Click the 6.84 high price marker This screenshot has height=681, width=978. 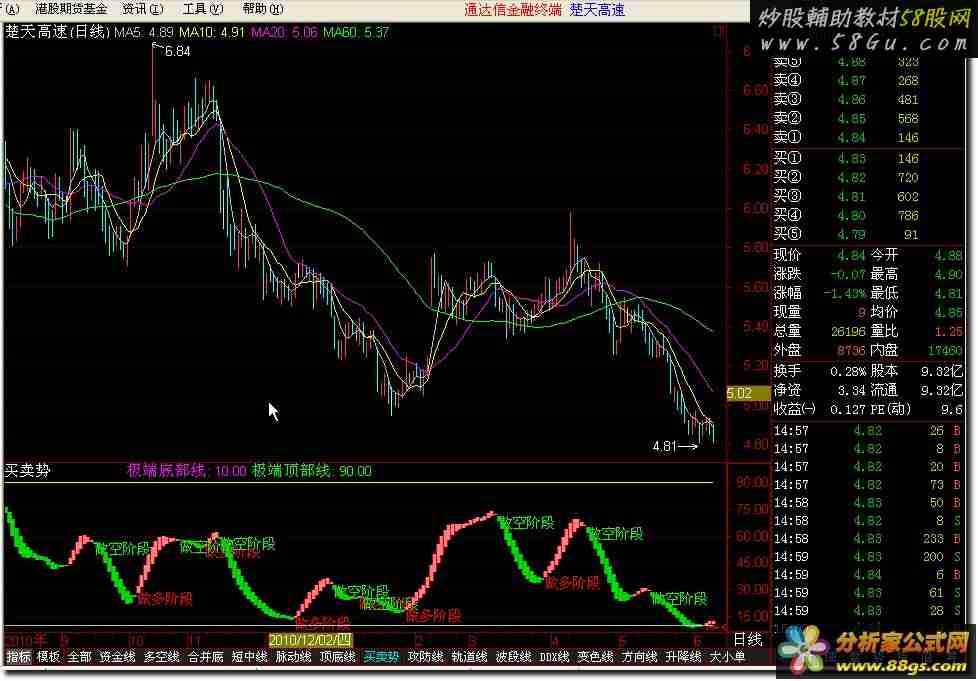(178, 52)
